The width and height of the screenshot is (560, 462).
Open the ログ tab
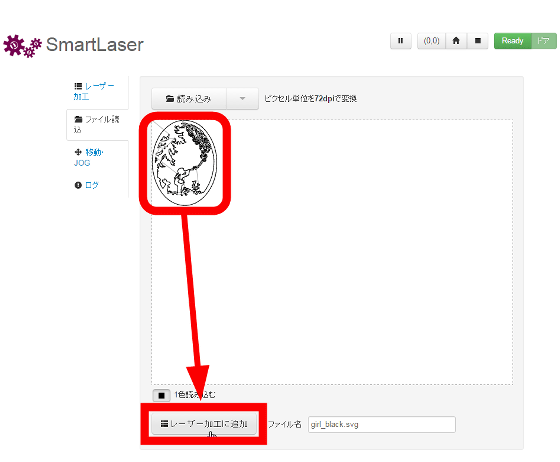coord(86,185)
